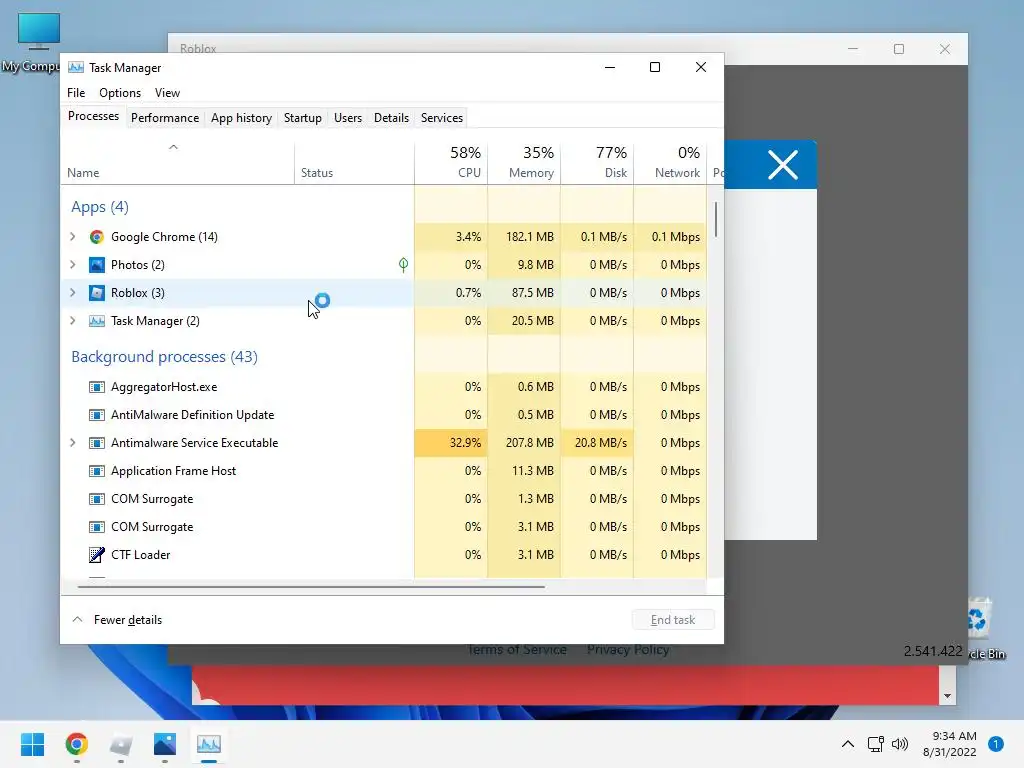This screenshot has height=768, width=1024.
Task: Click the Task Manager title bar icon
Action: (76, 67)
